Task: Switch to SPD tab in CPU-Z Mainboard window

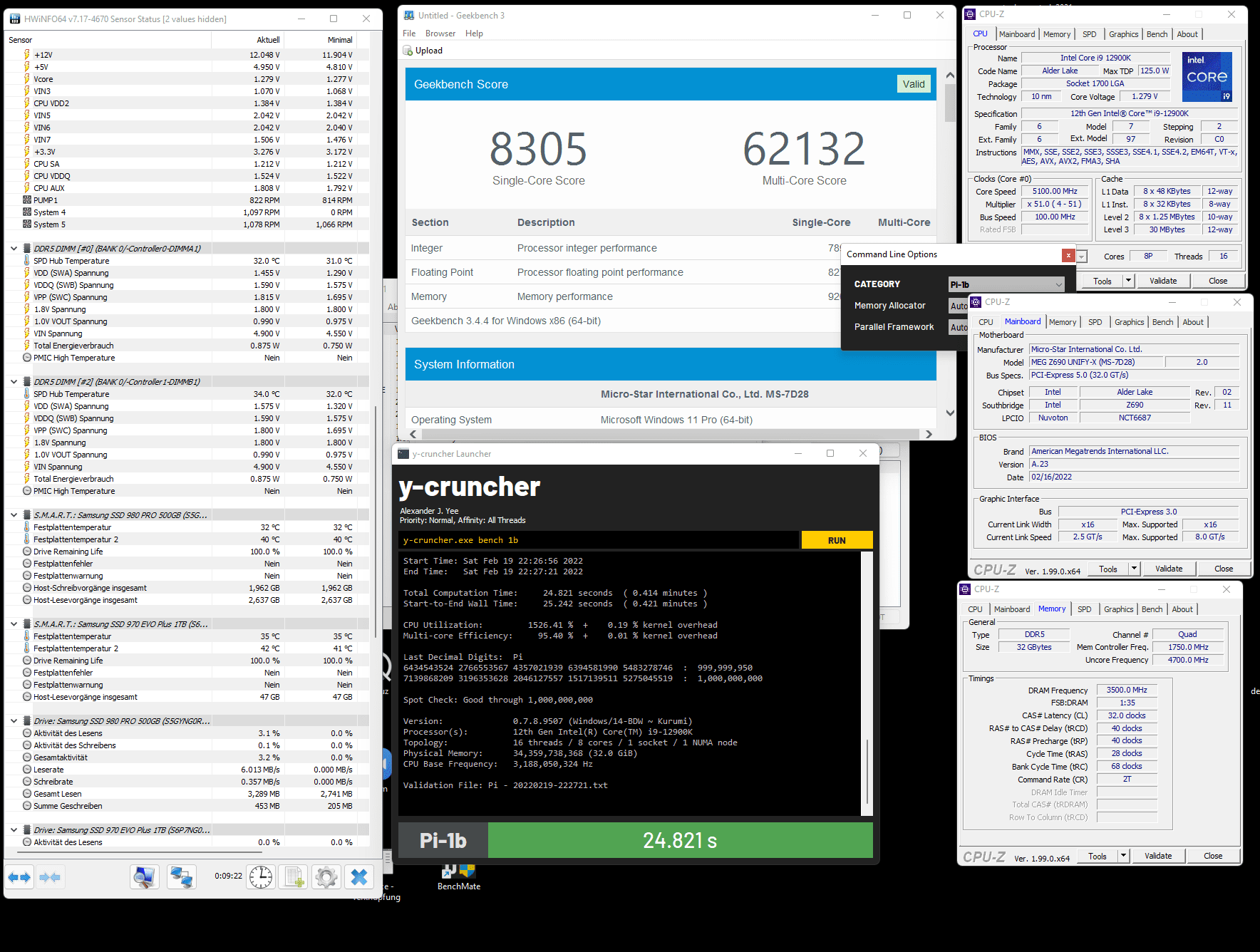Action: click(x=1095, y=322)
